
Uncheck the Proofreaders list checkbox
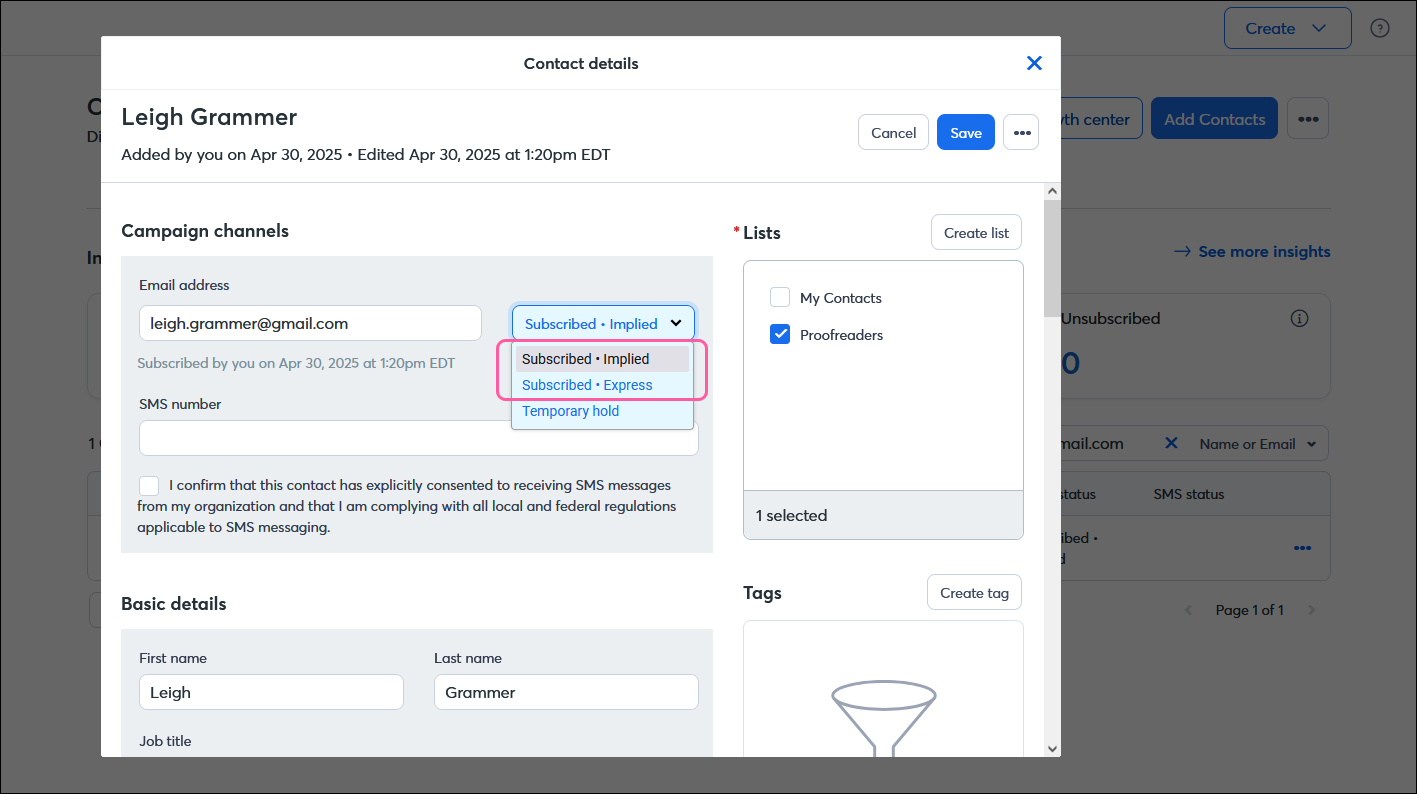click(780, 334)
